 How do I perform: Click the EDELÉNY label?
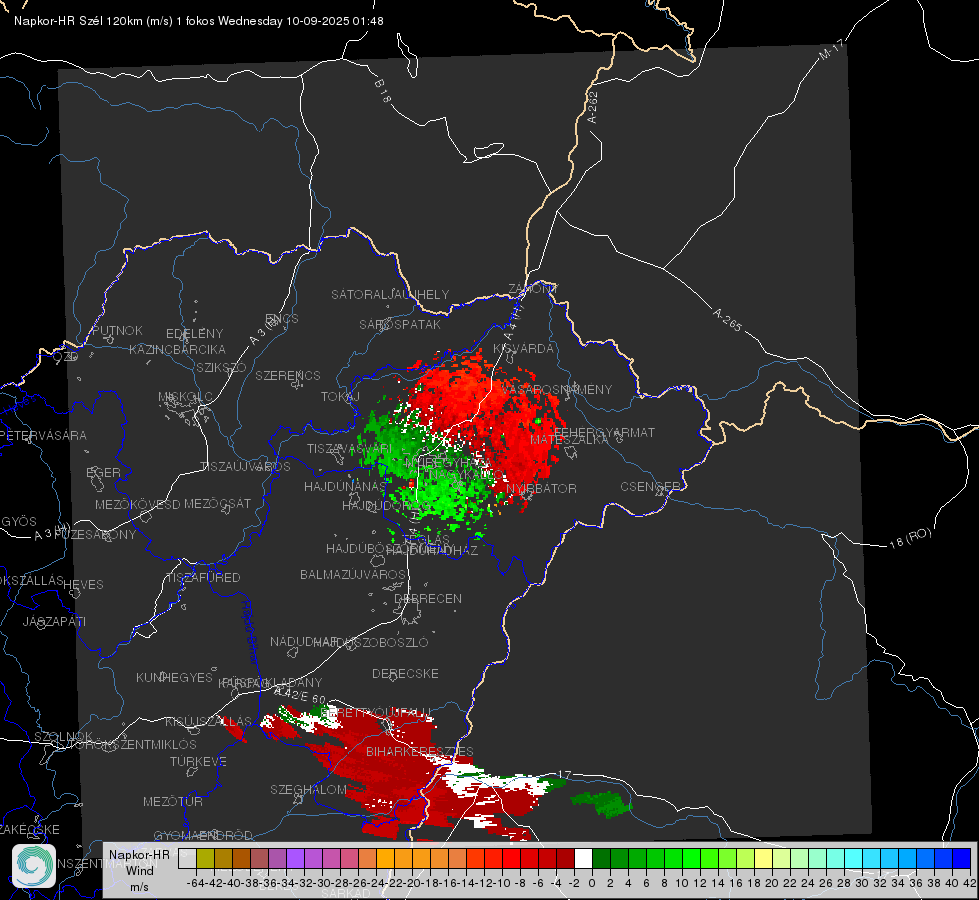point(194,334)
